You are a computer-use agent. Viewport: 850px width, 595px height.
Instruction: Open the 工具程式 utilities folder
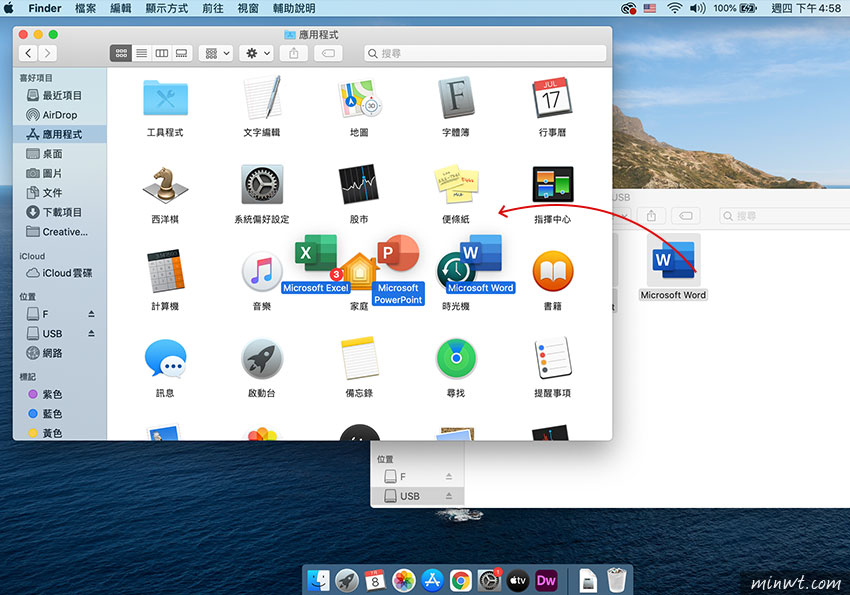[x=165, y=99]
